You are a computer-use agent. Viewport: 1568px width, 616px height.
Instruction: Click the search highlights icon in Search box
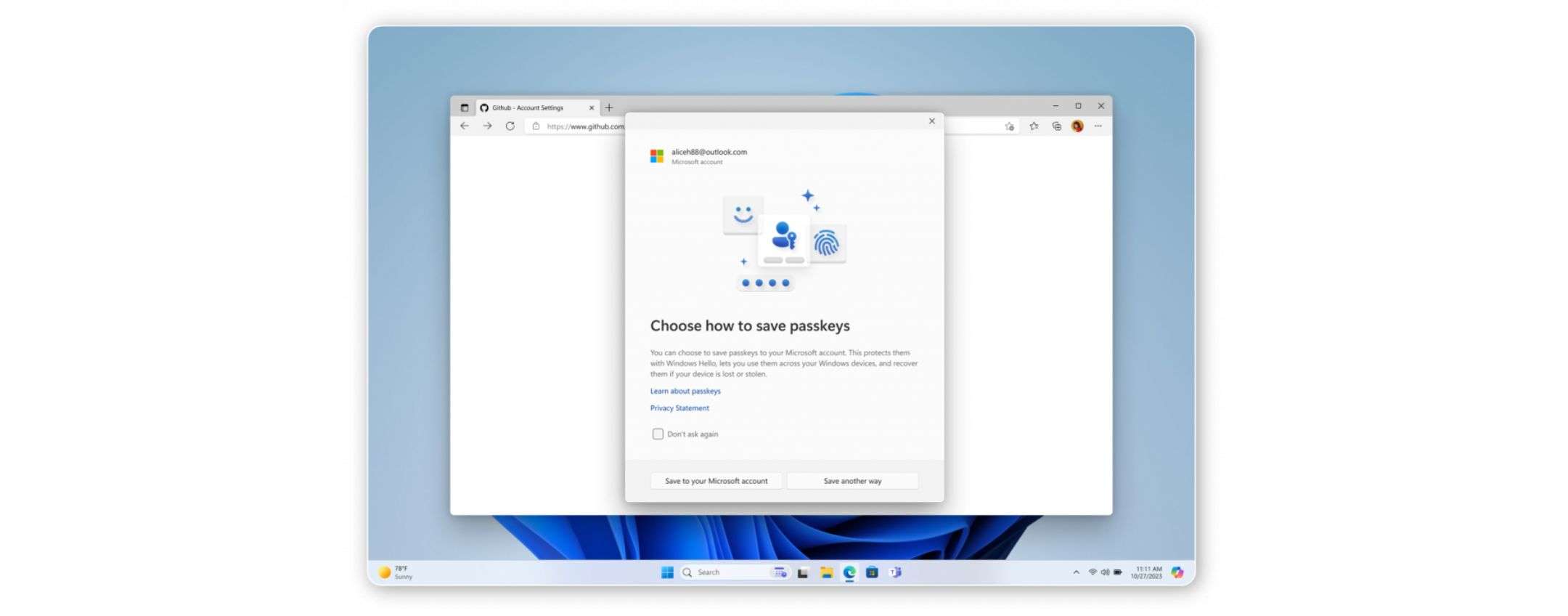(x=780, y=572)
